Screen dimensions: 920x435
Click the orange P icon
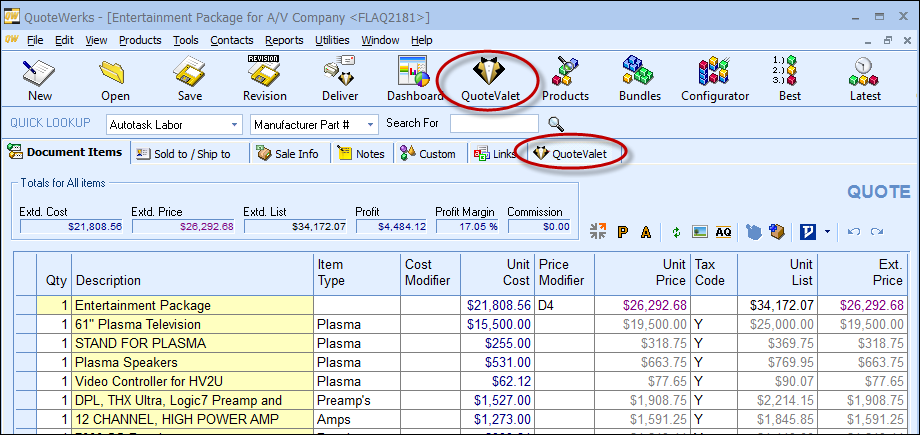[x=623, y=232]
